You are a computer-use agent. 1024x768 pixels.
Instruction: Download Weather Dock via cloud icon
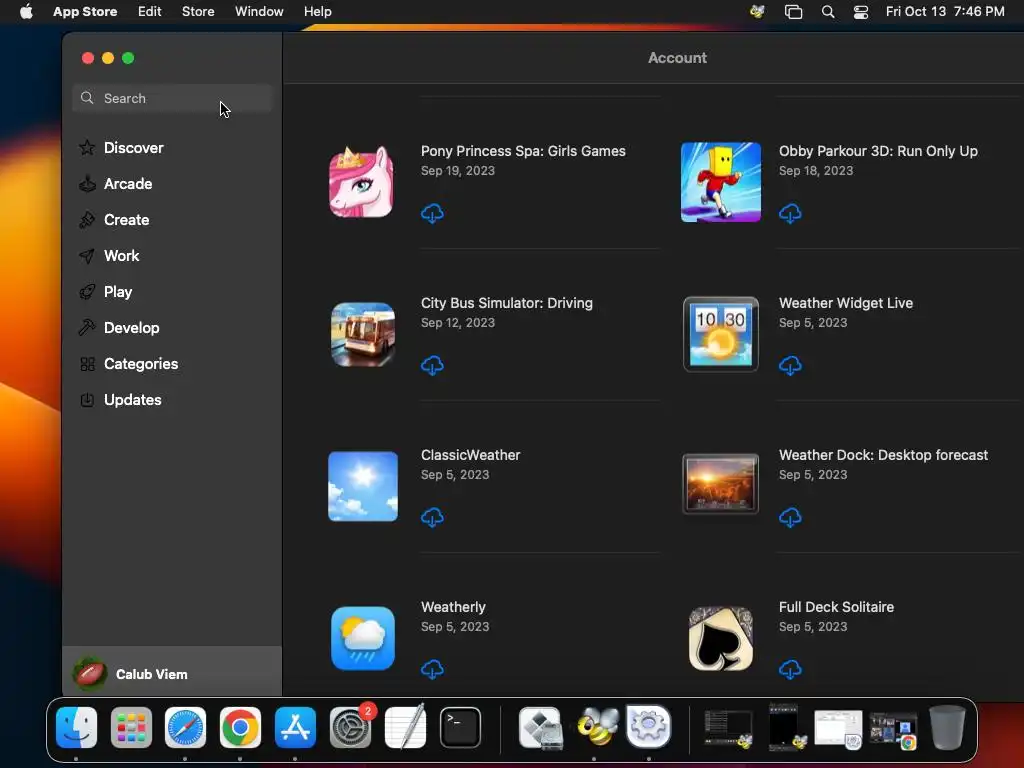pos(790,517)
